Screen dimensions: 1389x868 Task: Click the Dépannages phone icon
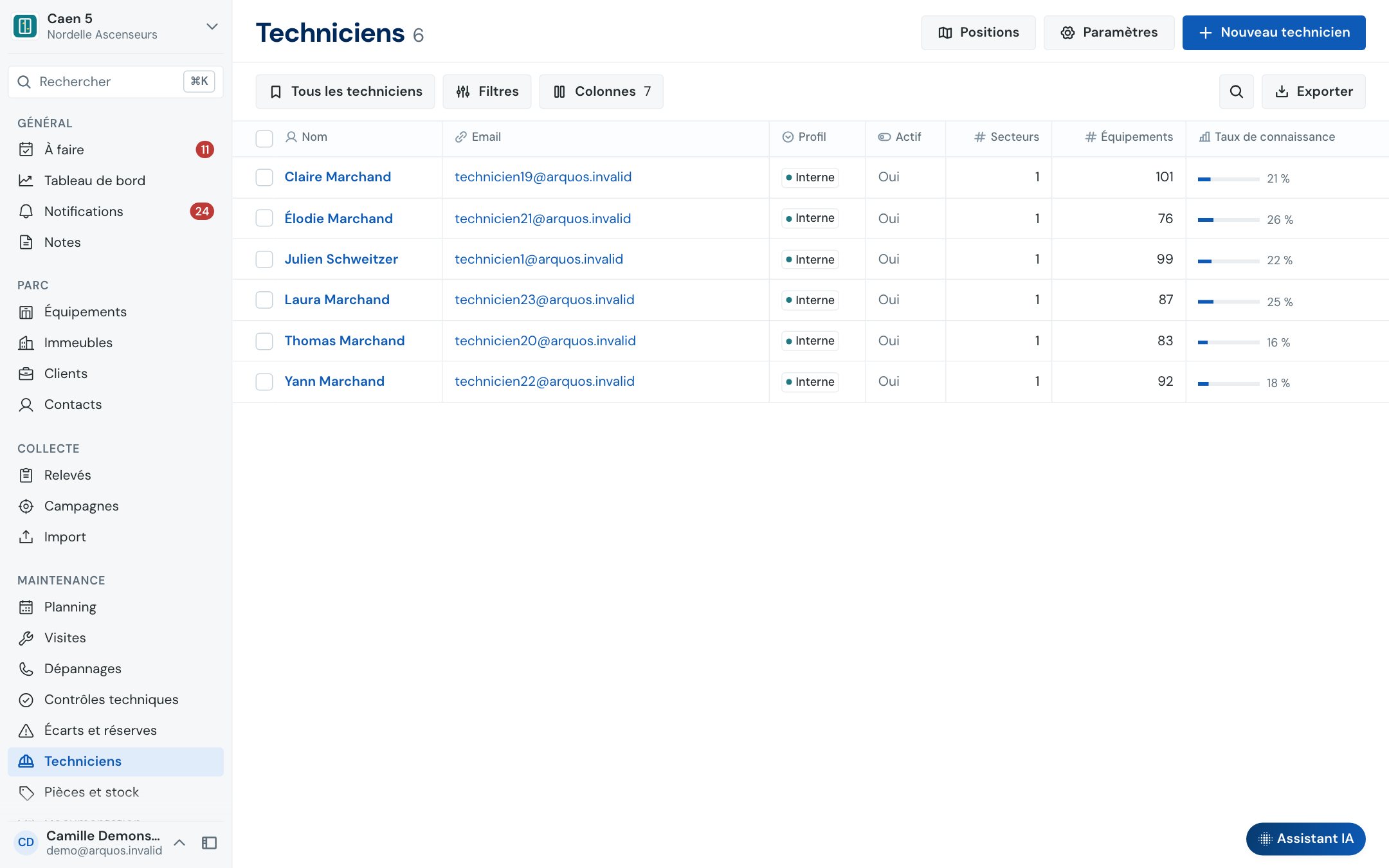click(26, 669)
